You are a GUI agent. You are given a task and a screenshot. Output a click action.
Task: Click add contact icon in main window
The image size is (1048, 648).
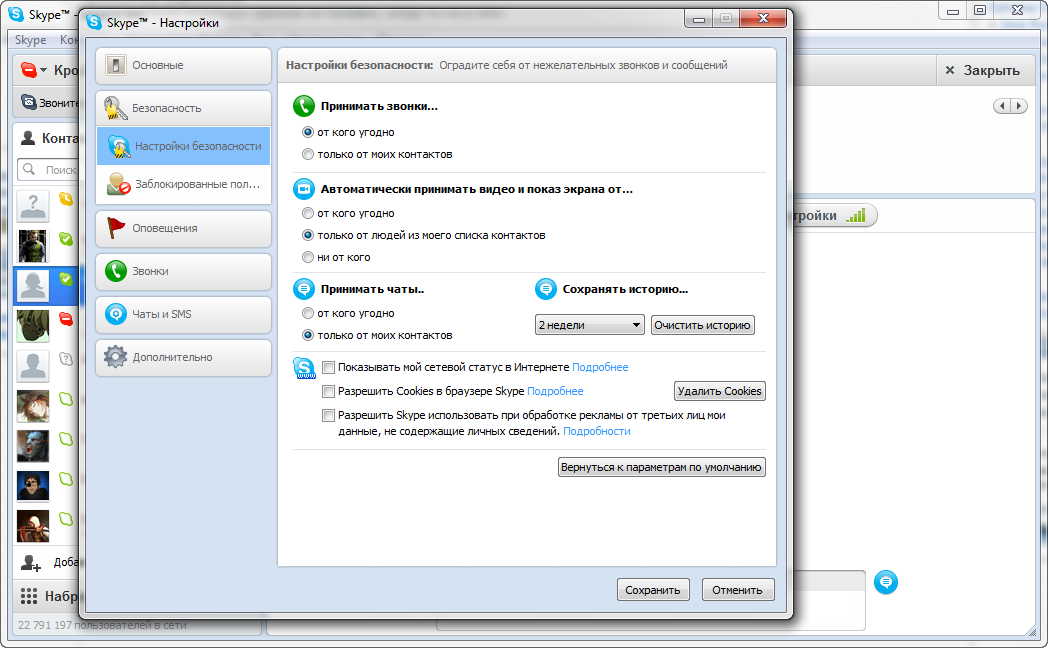coord(31,562)
